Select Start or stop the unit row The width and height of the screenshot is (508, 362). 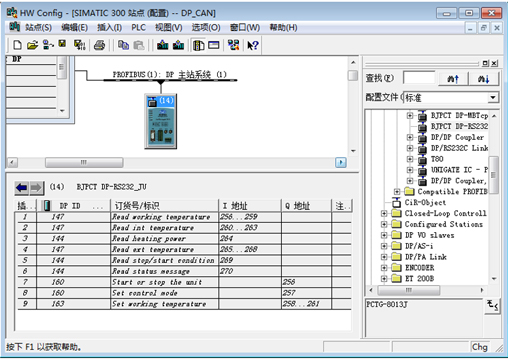183,282
